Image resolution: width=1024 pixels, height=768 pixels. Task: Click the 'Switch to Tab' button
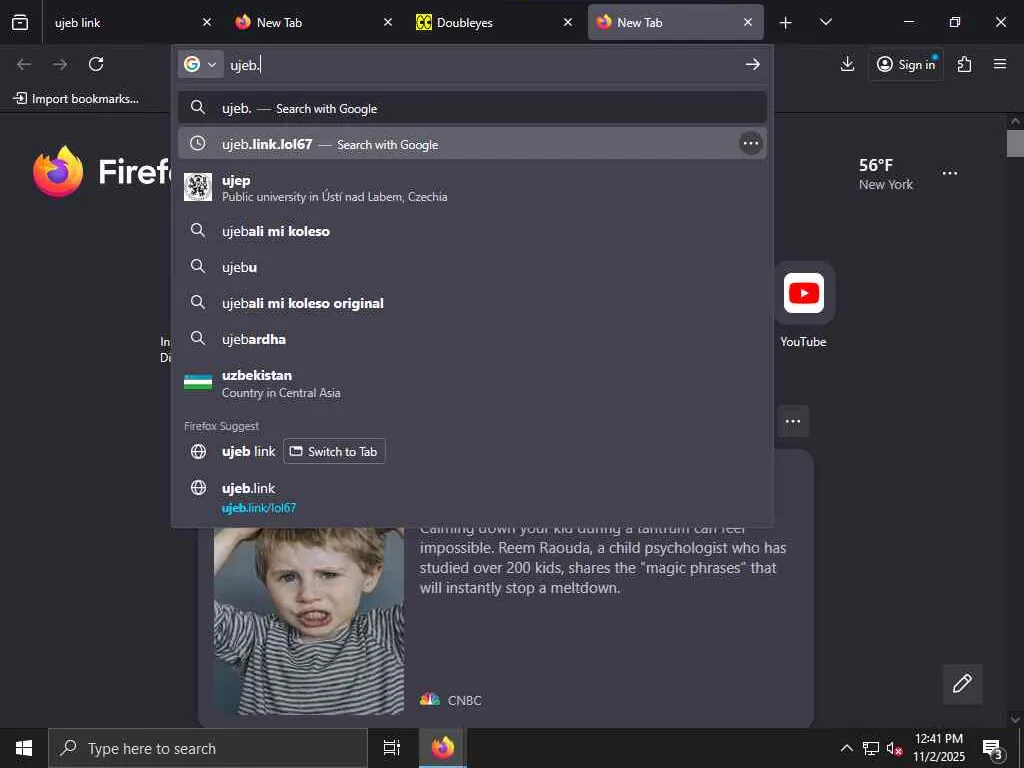click(334, 451)
